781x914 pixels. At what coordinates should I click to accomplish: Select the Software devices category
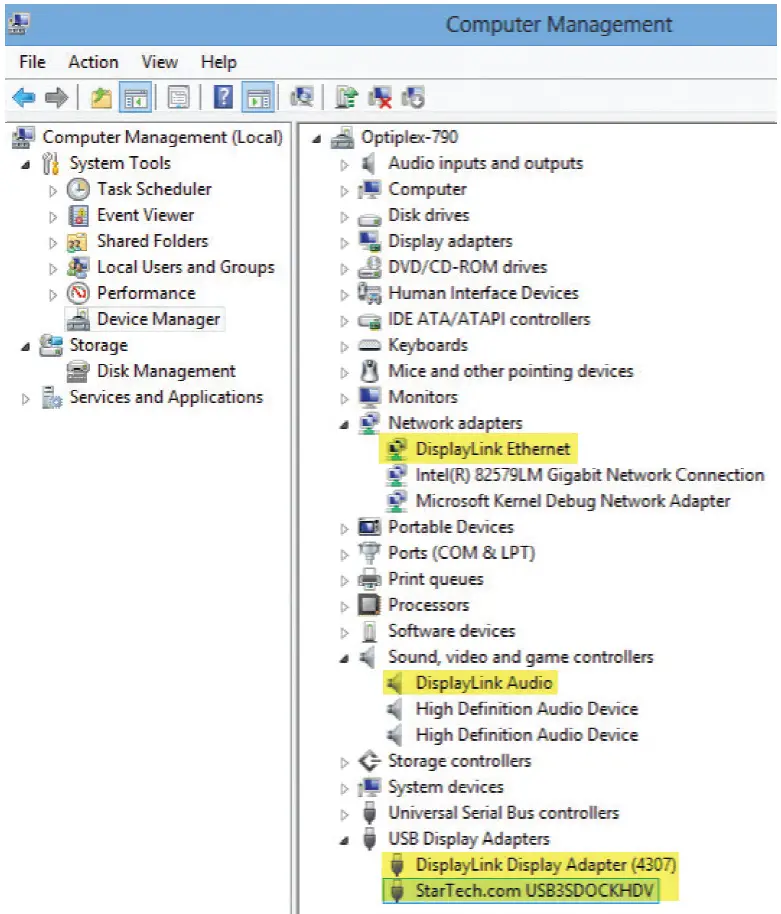point(452,631)
